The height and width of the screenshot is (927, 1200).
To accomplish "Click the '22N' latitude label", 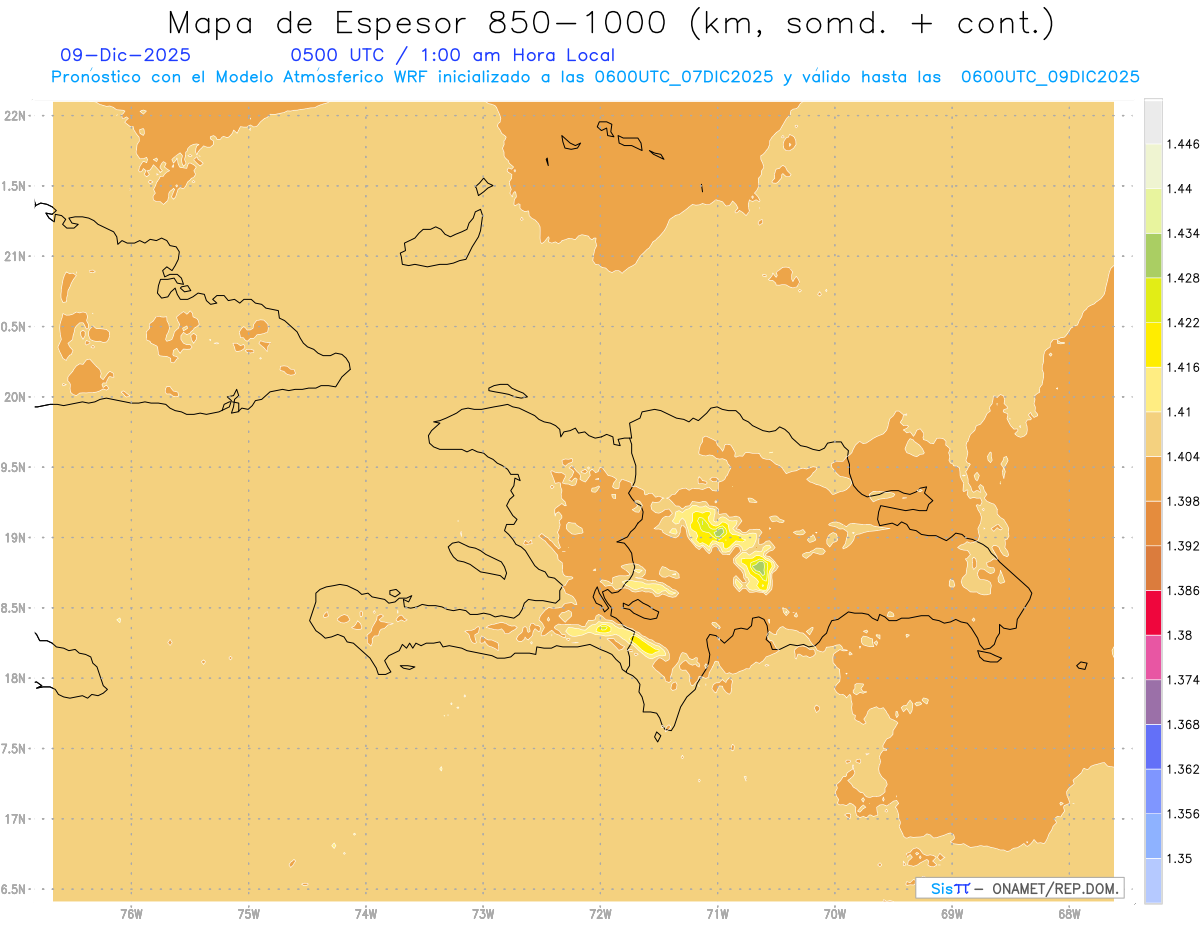I will (15, 115).
